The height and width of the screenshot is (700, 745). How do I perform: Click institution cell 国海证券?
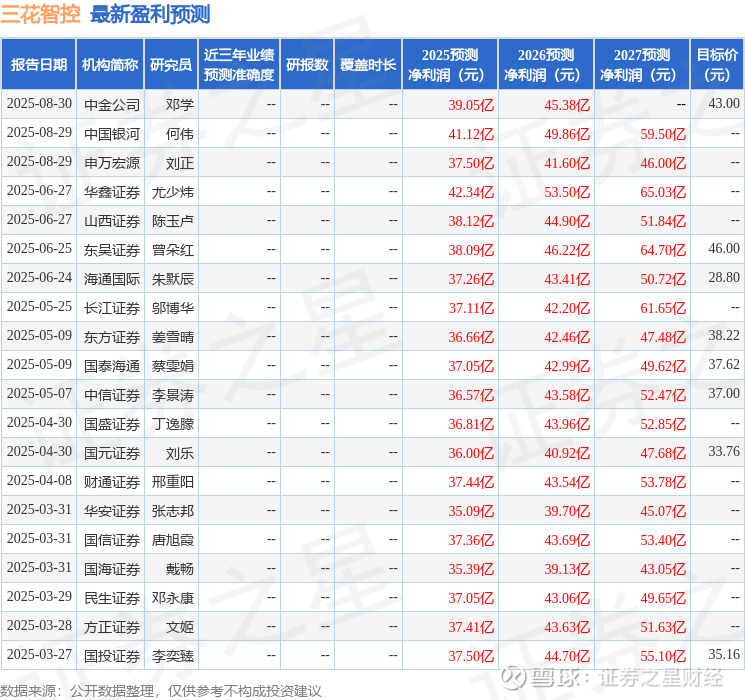coord(112,568)
